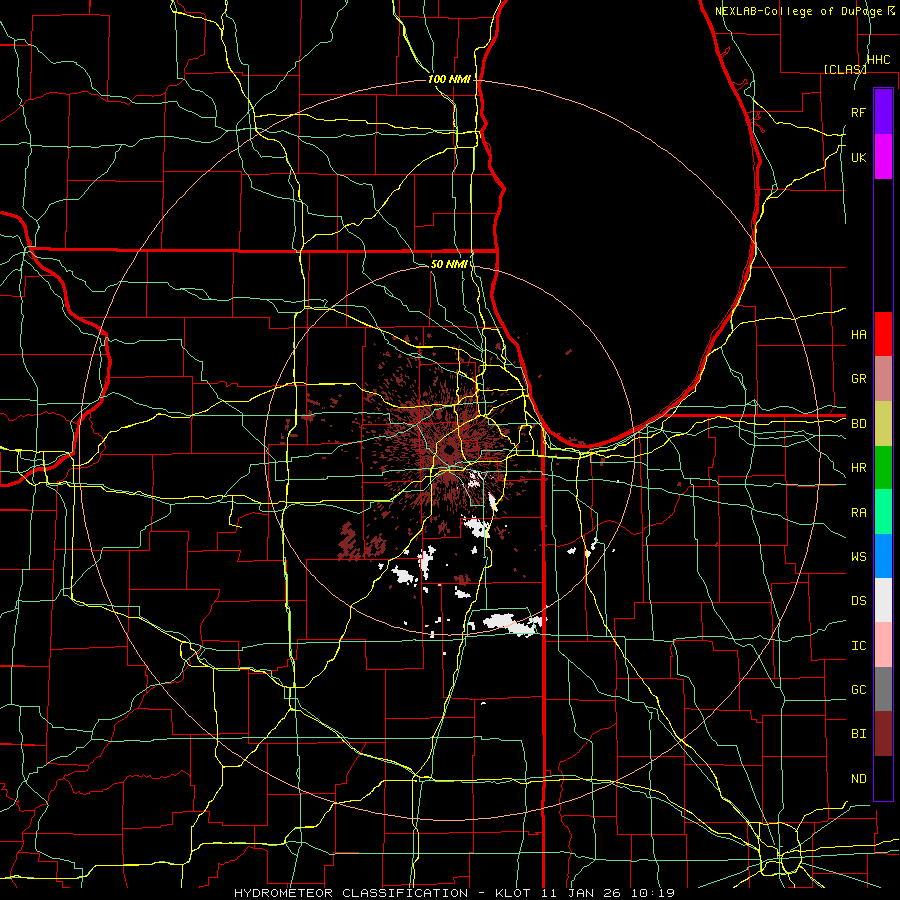
Task: Select the BD yellow legend block
Action: point(883,424)
